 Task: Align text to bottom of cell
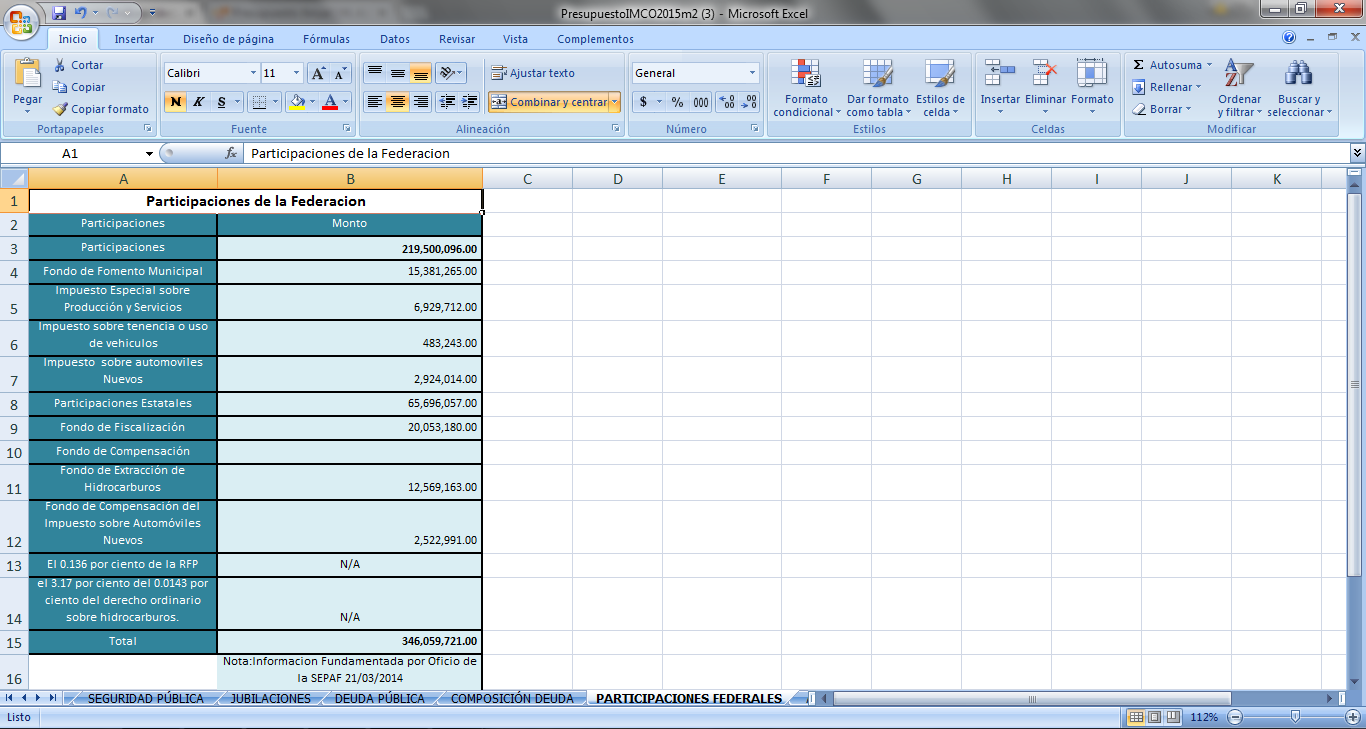pyautogui.click(x=420, y=73)
